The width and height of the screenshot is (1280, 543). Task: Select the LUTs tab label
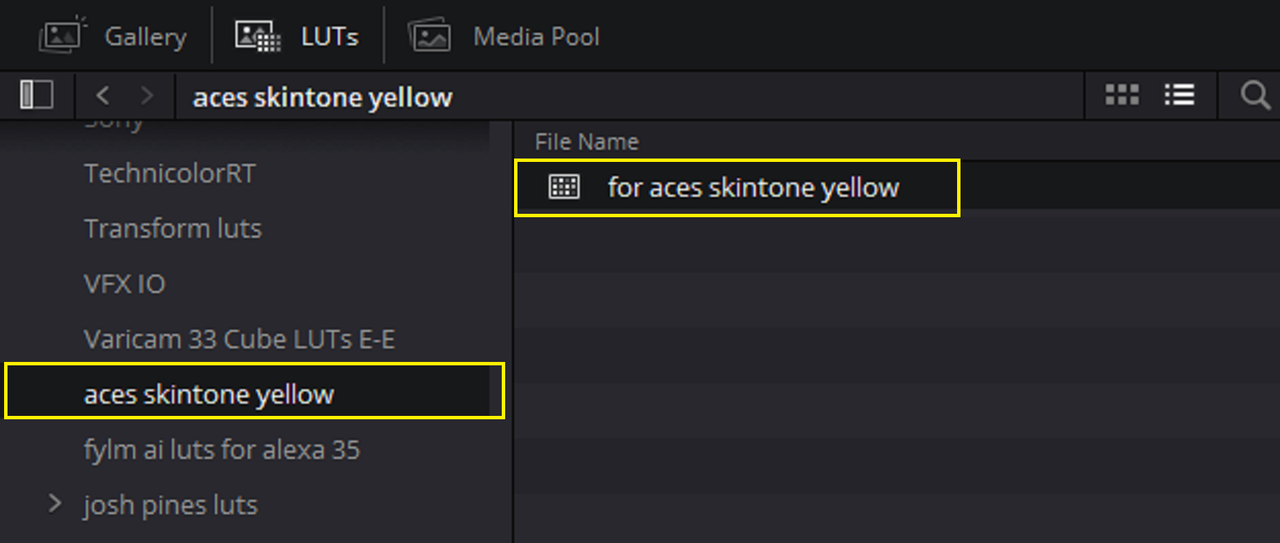pos(330,37)
